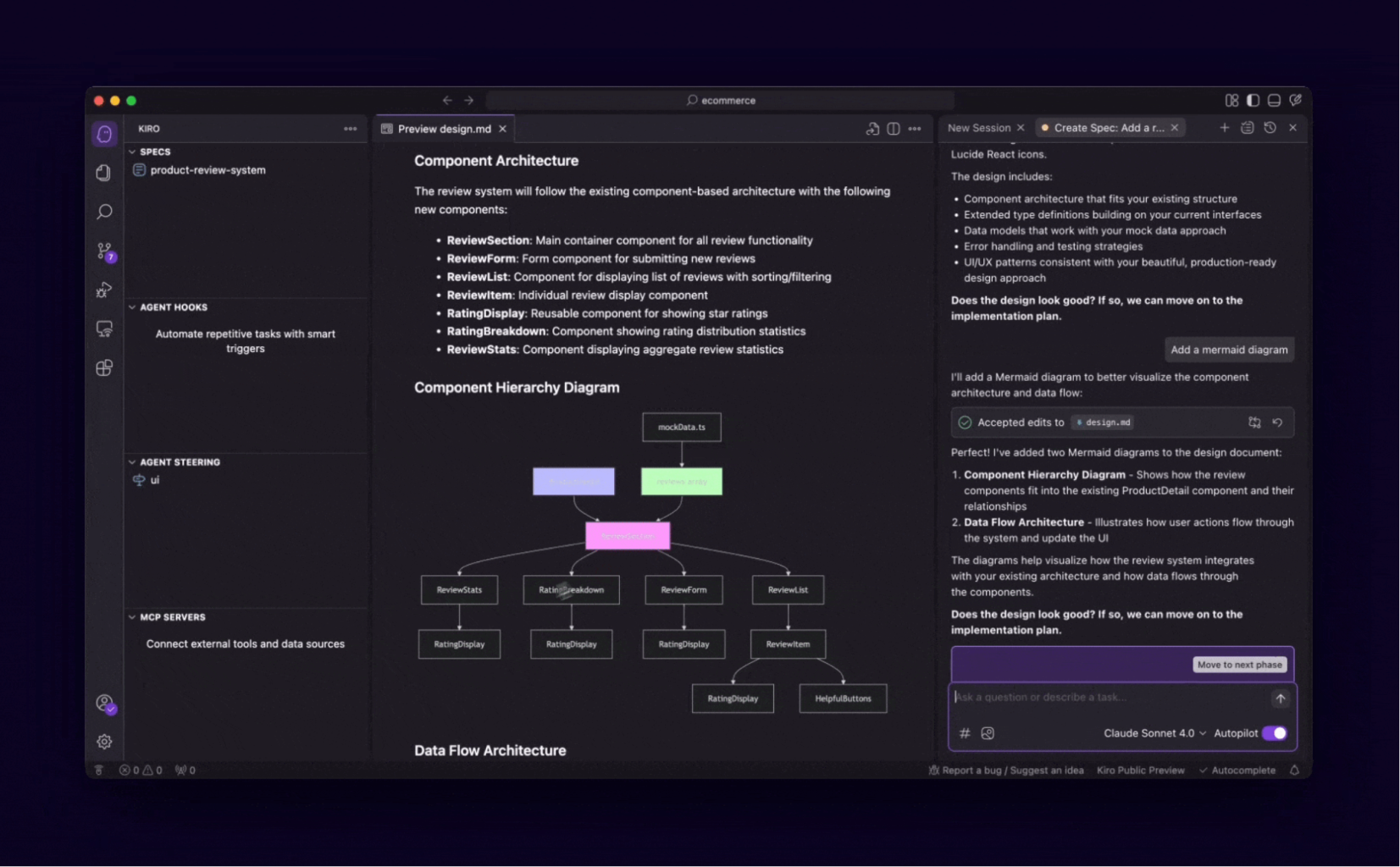Screen dimensions: 1400x867
Task: Click the split editor icon
Action: tap(894, 129)
